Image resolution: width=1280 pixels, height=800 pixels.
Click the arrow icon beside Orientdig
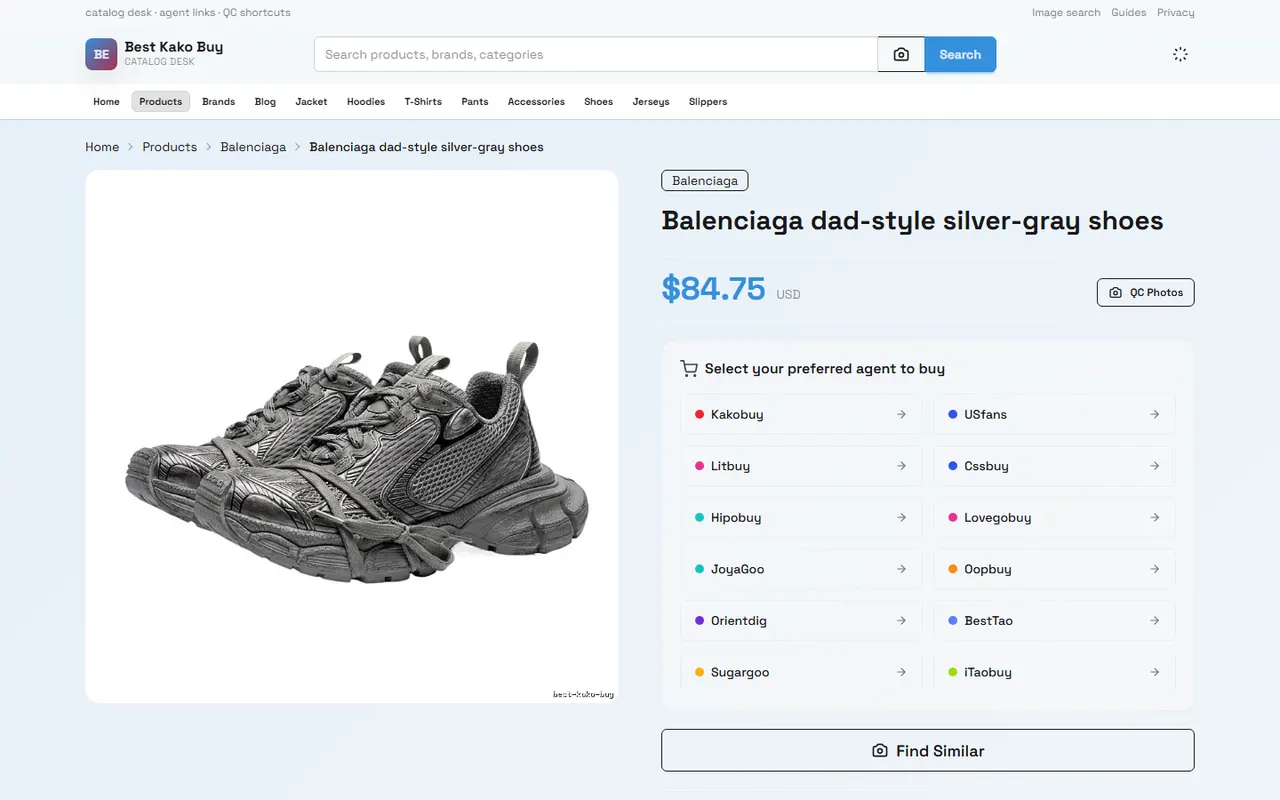click(x=901, y=621)
